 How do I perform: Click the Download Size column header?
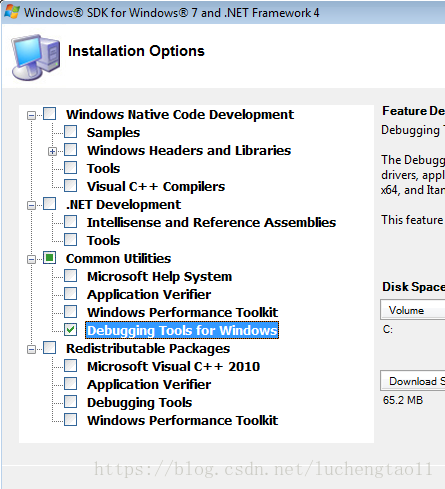[413, 381]
